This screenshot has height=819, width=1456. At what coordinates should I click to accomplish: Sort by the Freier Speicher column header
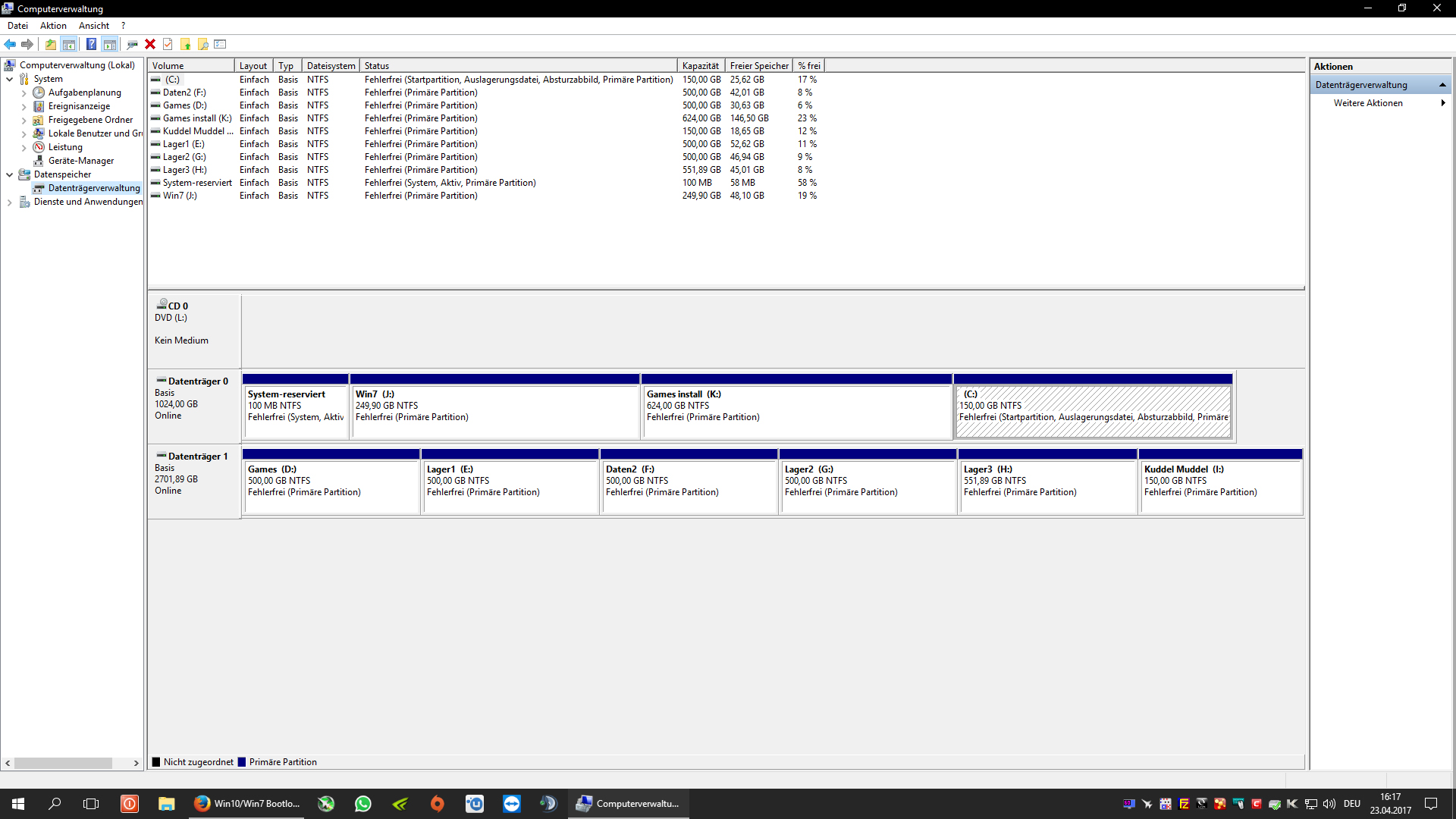pyautogui.click(x=758, y=66)
